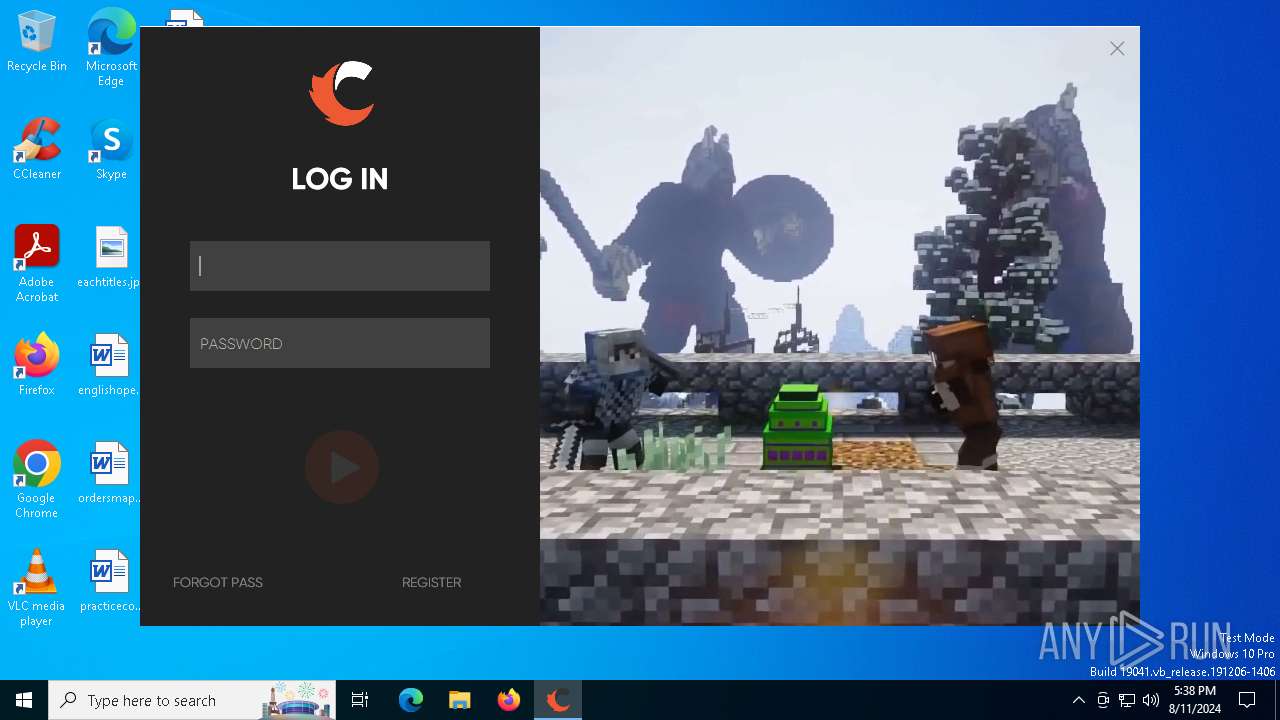
Task: Close the launcher login window
Action: pyautogui.click(x=1117, y=48)
